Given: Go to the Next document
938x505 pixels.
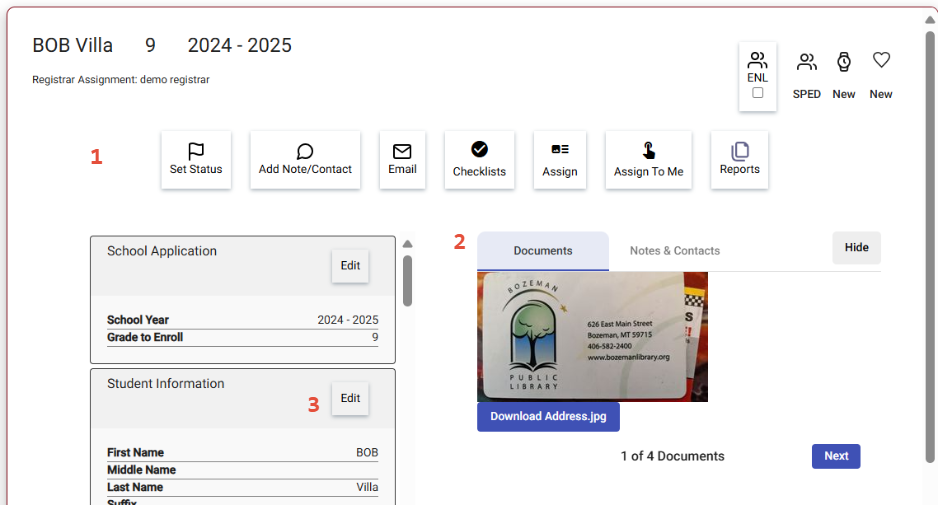Looking at the screenshot, I should (836, 456).
